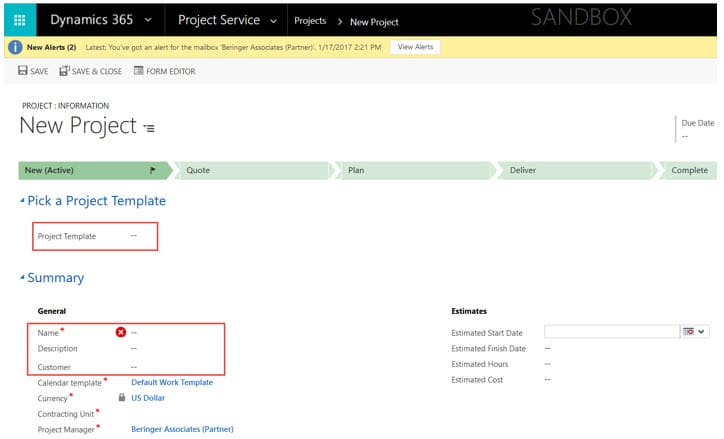Viewport: 724px width, 439px height.
Task: Open the app launcher waffle icon
Action: 19,20
